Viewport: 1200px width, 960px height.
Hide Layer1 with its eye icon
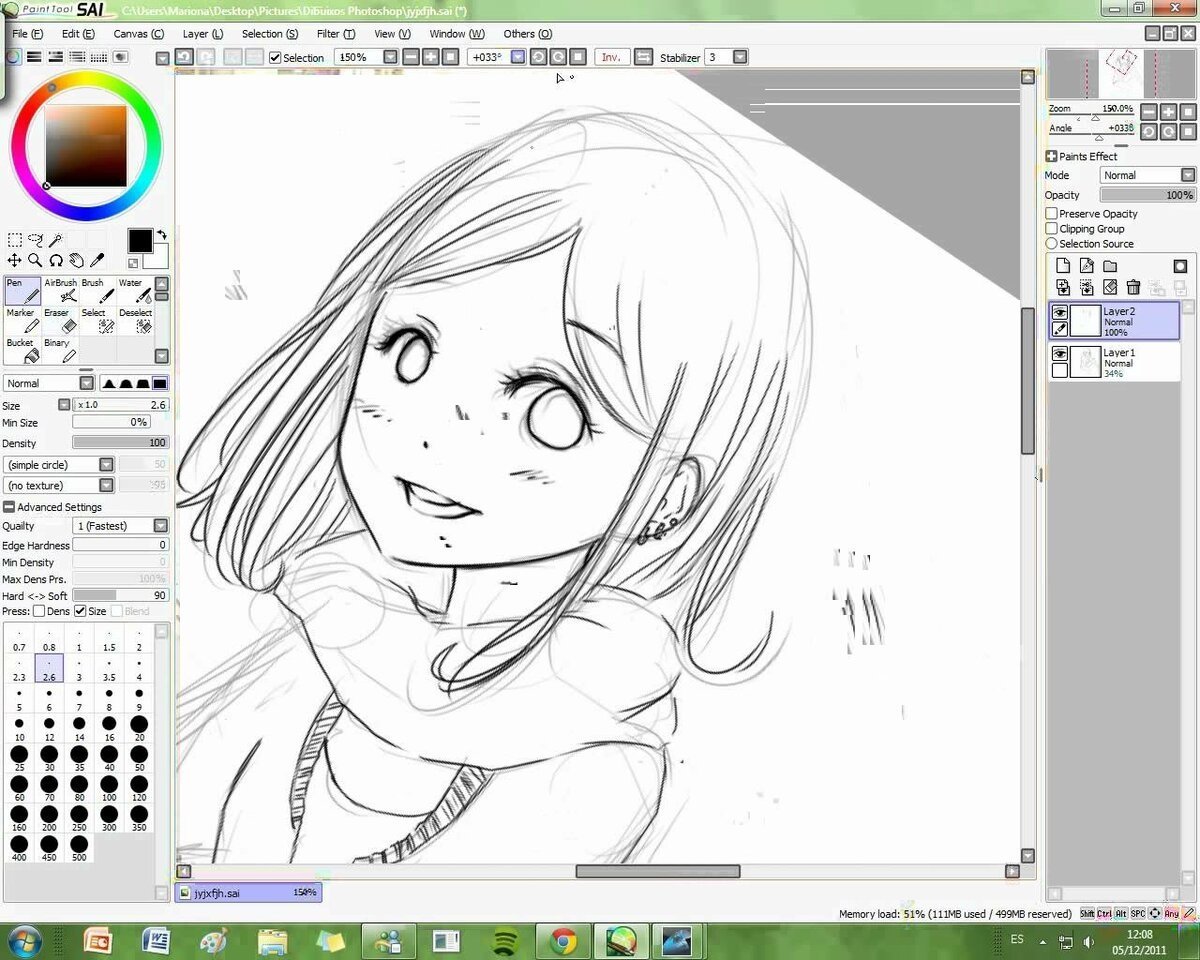(1060, 354)
